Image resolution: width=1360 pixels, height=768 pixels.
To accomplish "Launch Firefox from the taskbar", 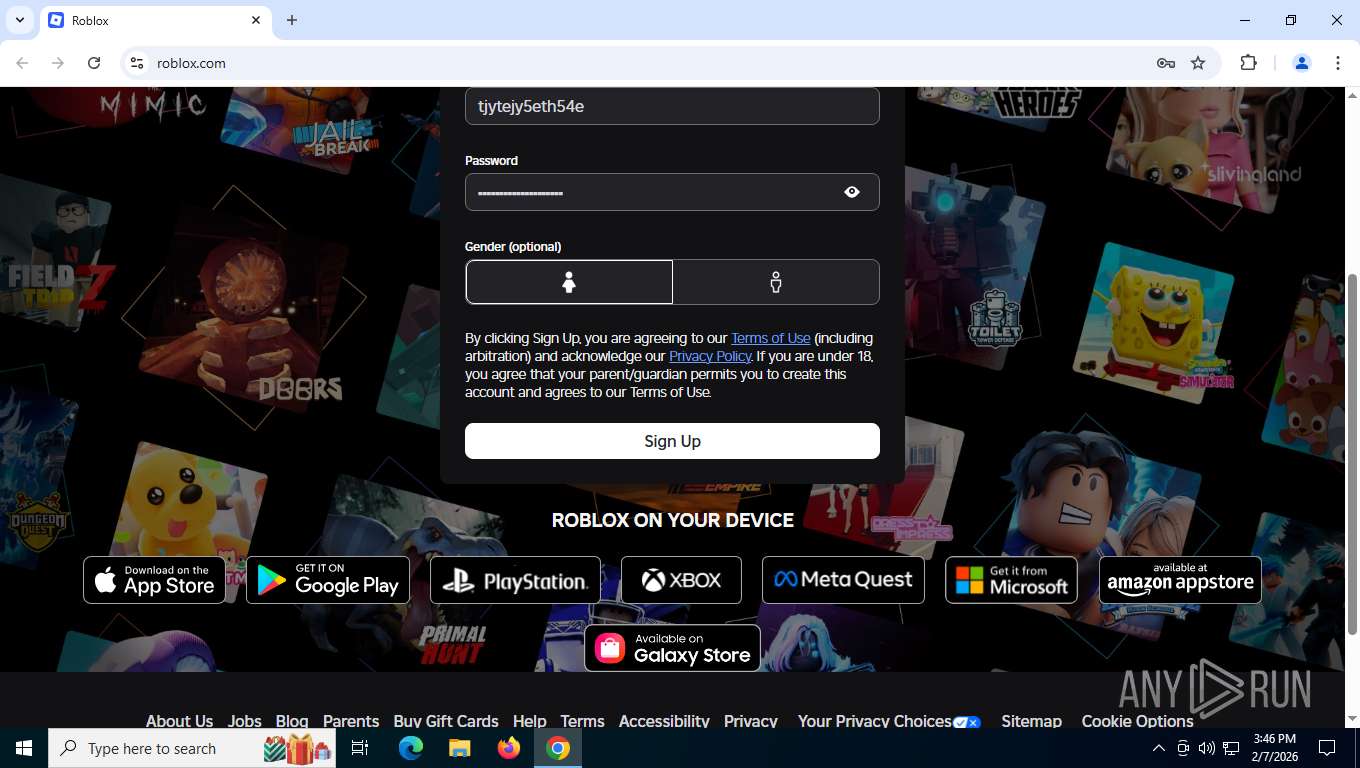I will [509, 748].
